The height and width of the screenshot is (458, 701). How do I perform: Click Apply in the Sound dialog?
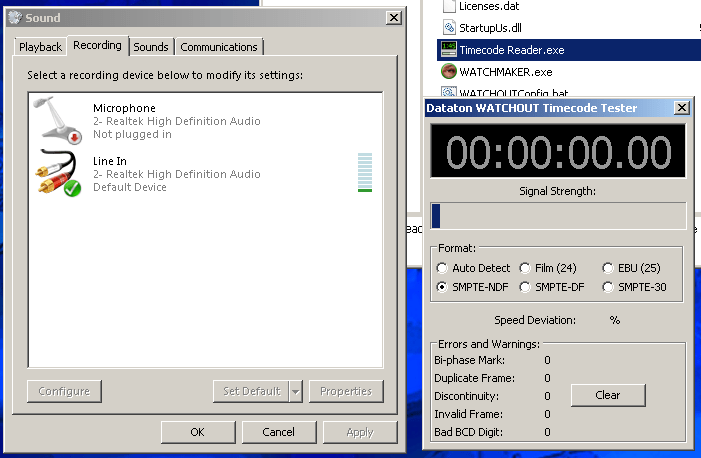point(360,432)
